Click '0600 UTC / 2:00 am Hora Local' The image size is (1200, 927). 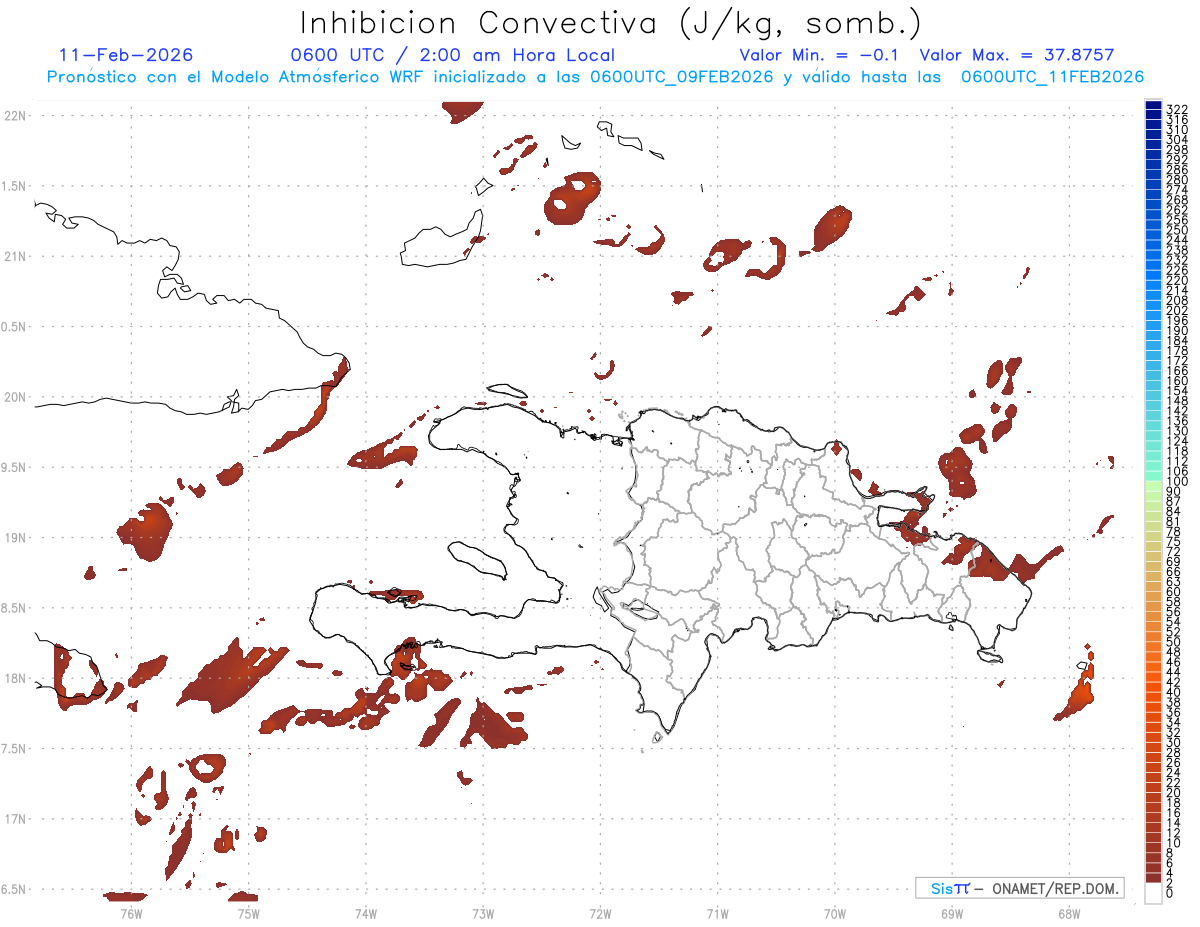(452, 55)
